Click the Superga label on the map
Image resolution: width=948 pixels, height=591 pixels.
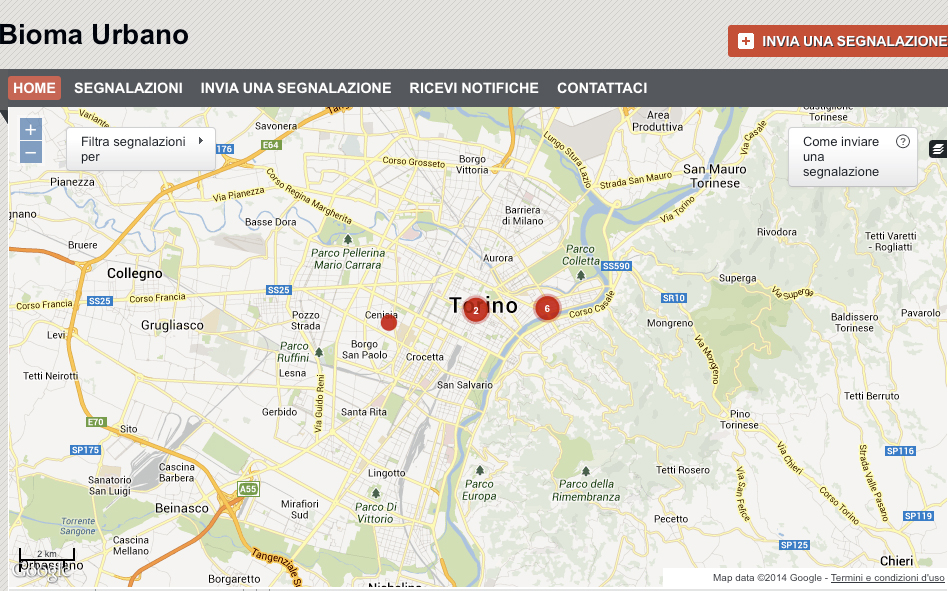coord(738,278)
